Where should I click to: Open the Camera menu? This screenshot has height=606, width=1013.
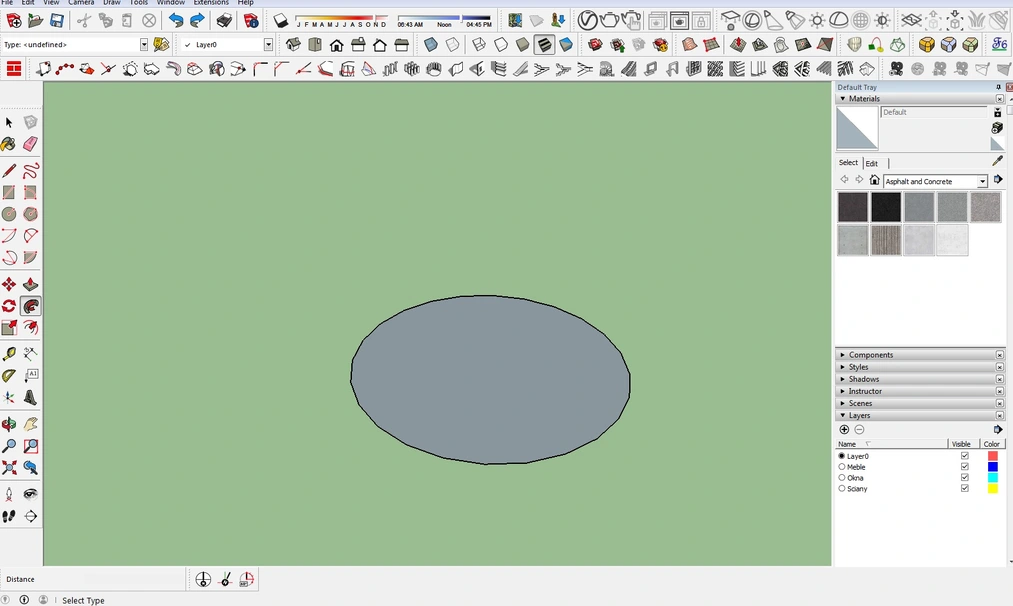[x=81, y=2]
